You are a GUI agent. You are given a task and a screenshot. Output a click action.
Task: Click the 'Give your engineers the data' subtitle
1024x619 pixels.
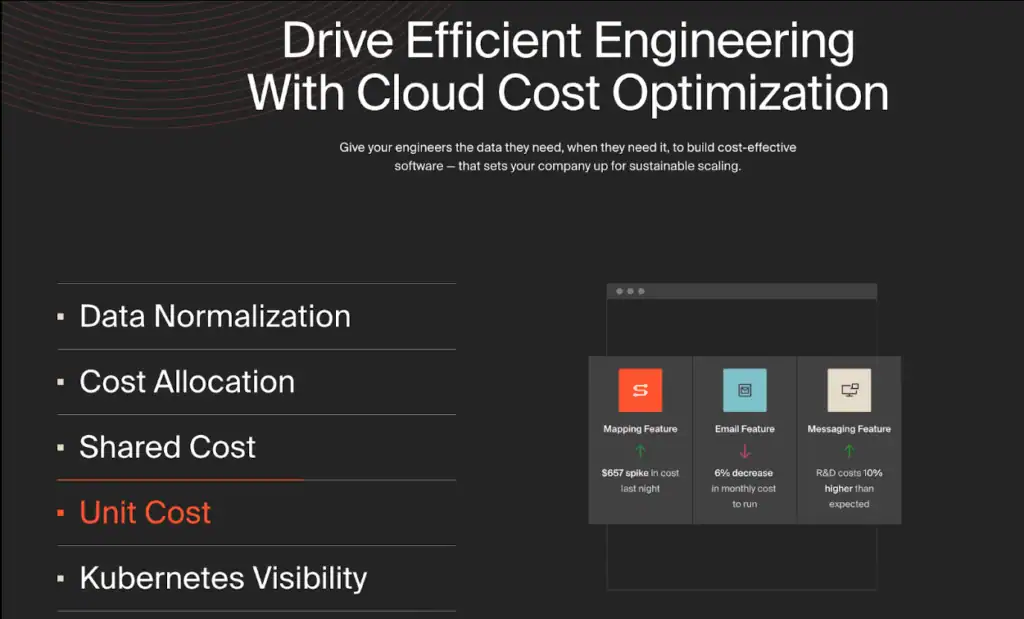coord(568,157)
